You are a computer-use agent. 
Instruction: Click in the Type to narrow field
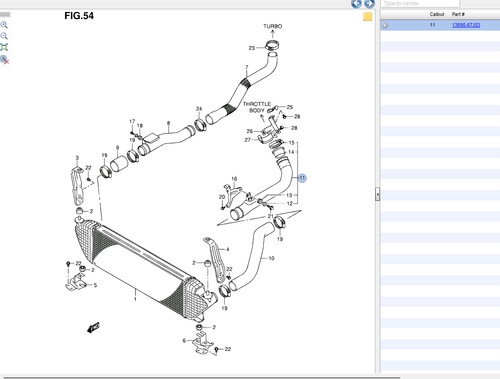click(x=420, y=4)
